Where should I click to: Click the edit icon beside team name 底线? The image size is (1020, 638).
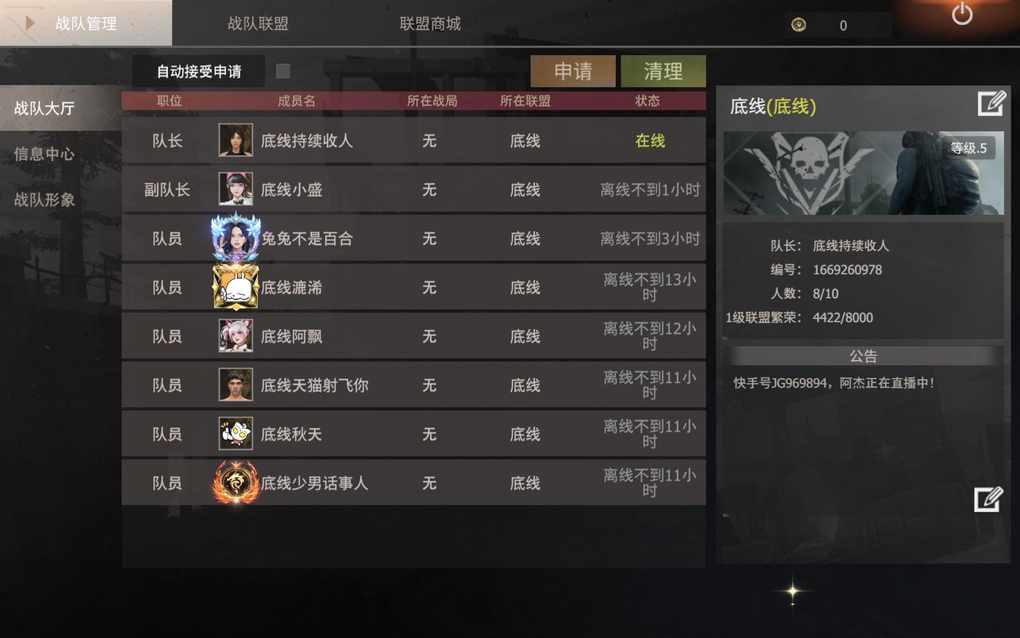(x=991, y=104)
